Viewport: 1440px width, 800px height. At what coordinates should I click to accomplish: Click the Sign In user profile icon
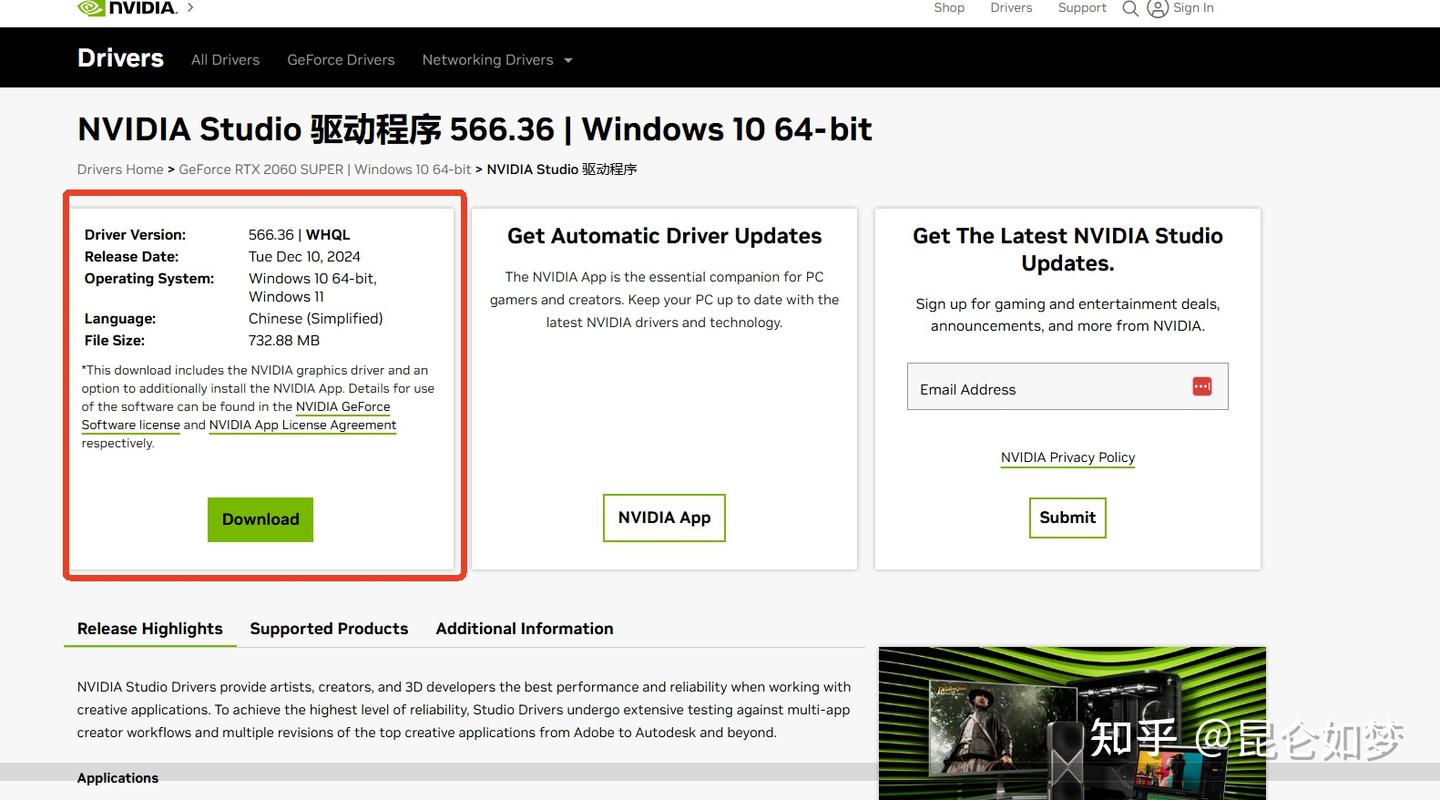pyautogui.click(x=1157, y=8)
